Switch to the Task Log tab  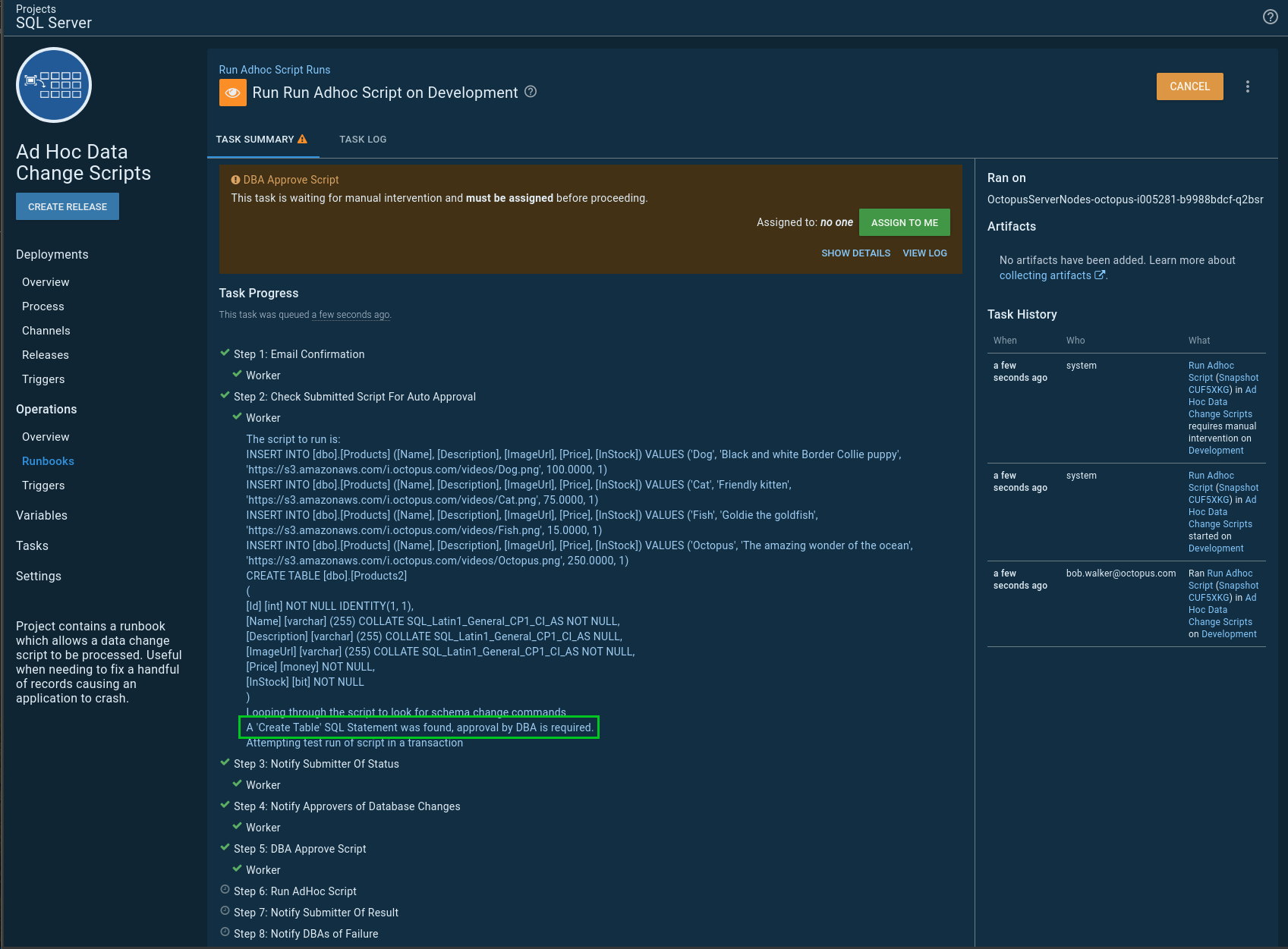(363, 140)
